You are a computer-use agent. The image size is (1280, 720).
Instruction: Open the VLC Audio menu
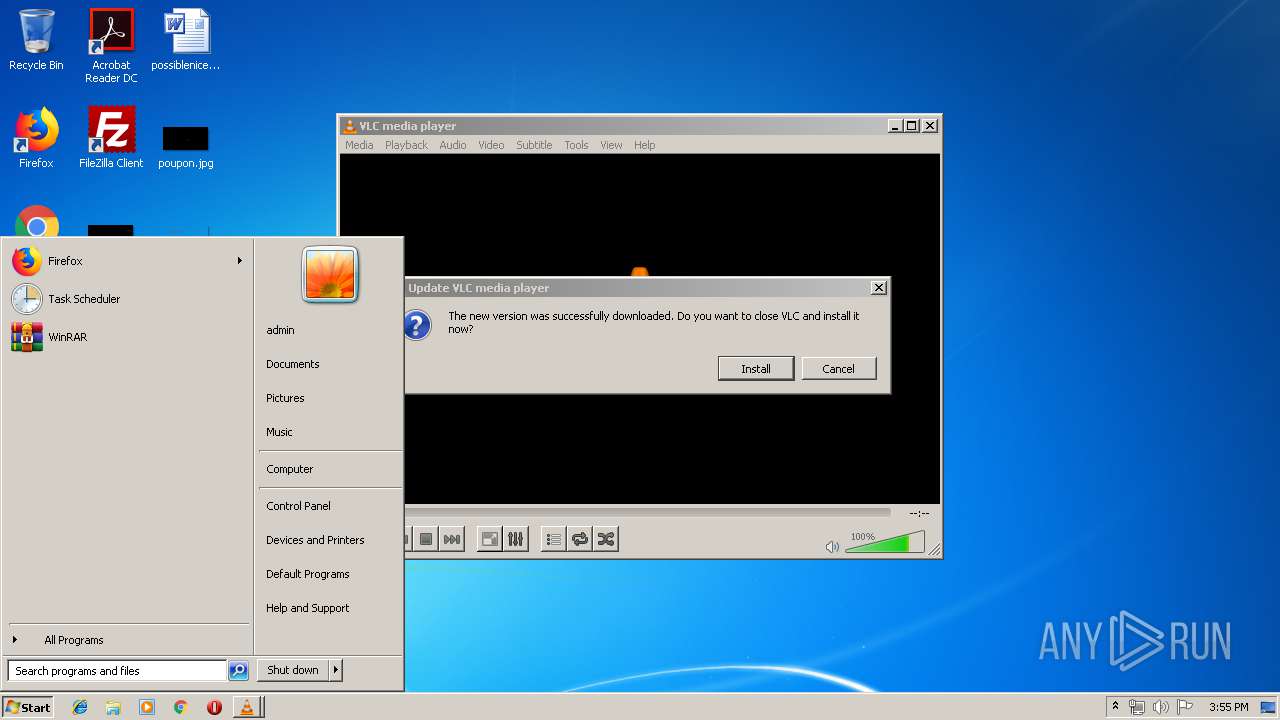pyautogui.click(x=453, y=145)
